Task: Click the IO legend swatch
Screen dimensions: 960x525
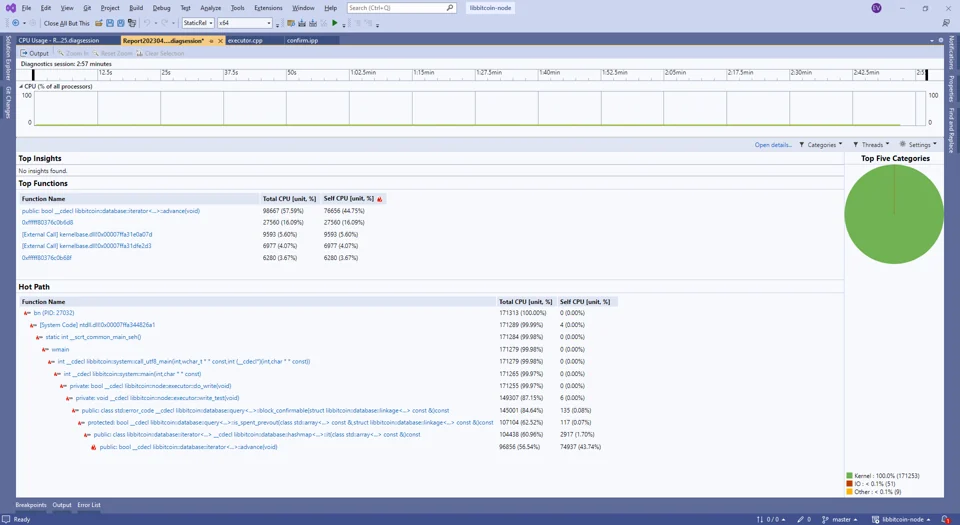Action: pyautogui.click(x=849, y=484)
